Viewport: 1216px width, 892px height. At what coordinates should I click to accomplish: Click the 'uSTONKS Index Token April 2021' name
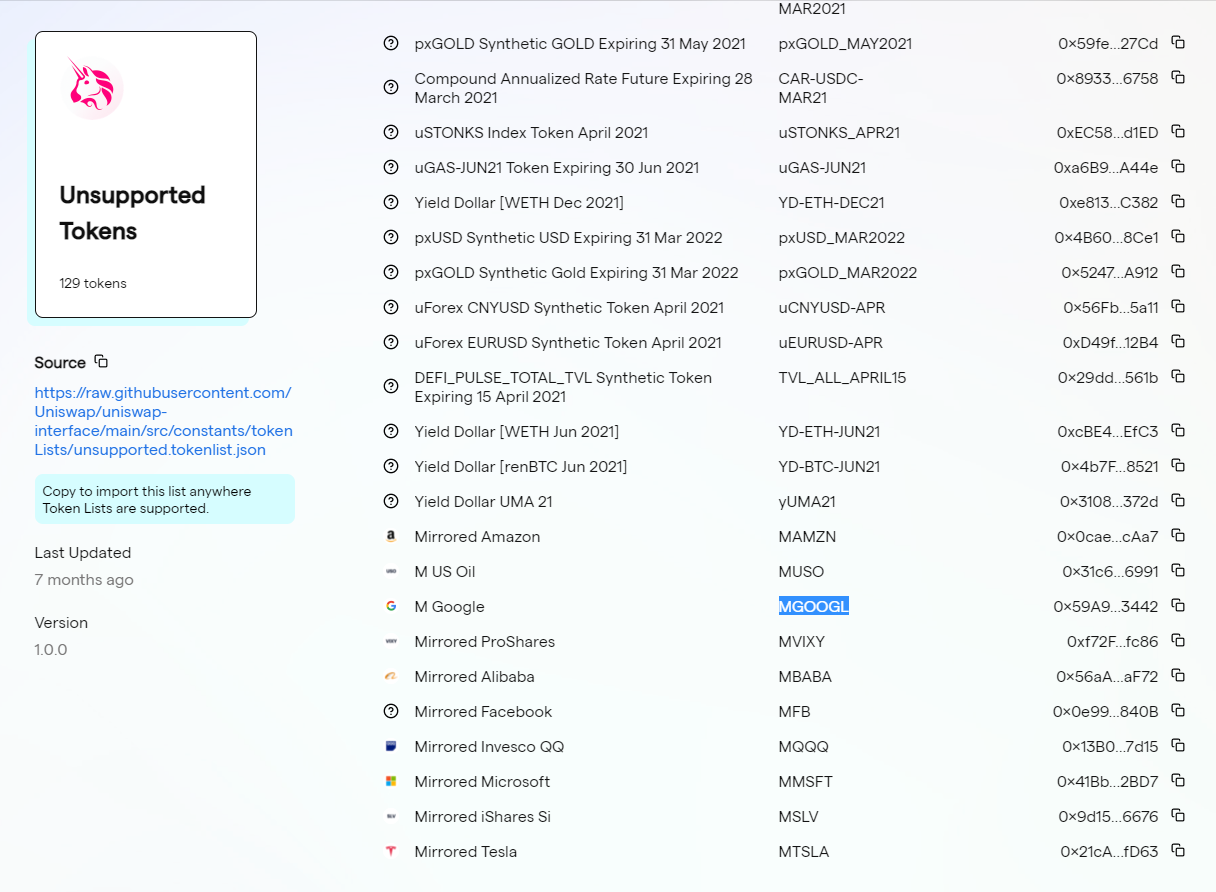[531, 132]
